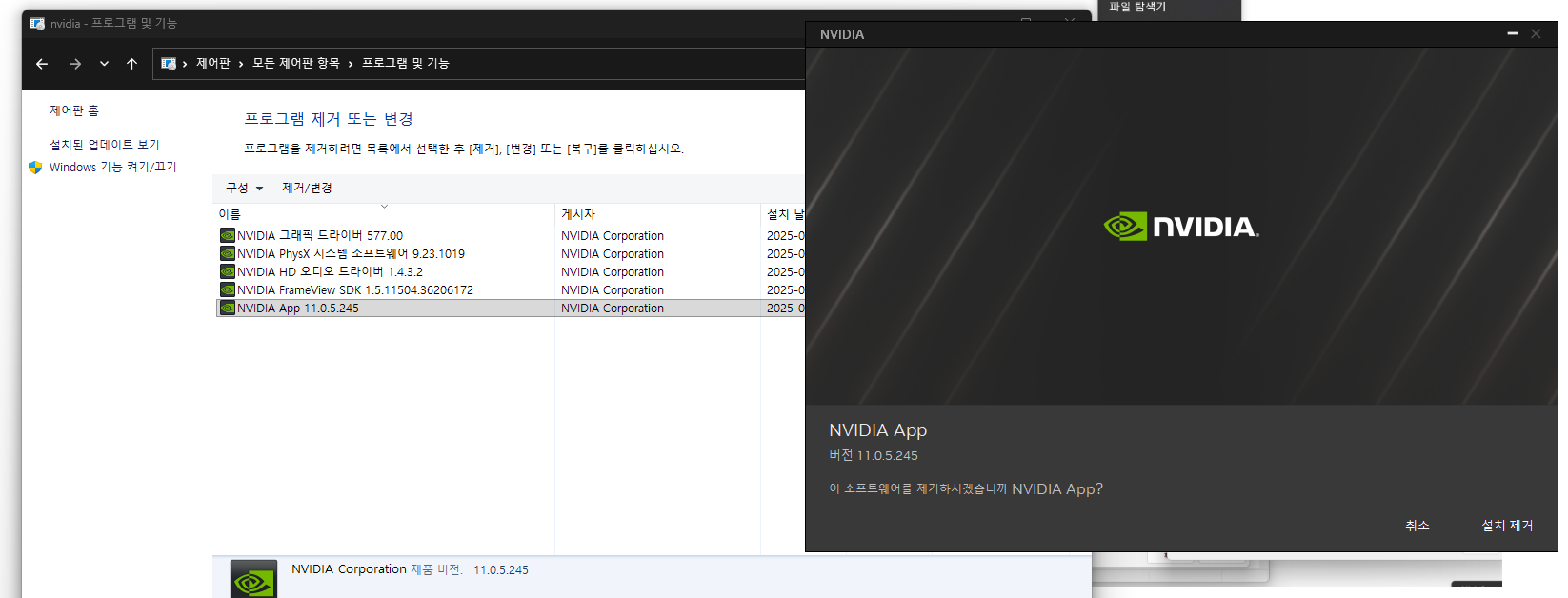Click shield icon beside Windows 기능 켜기/끄기
This screenshot has width=1568, height=598.
tap(35, 168)
